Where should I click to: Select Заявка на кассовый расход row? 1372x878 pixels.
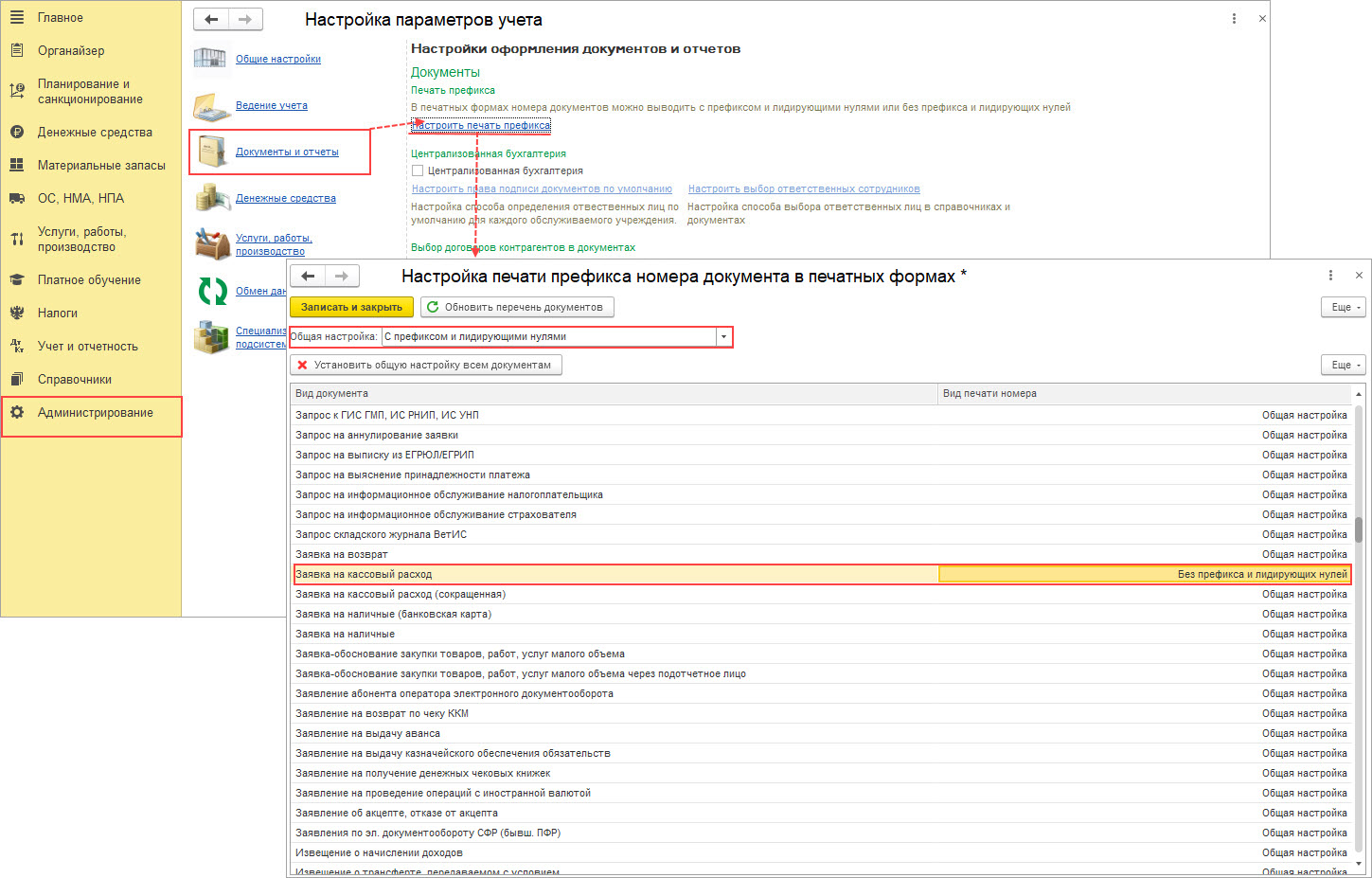[x=822, y=574]
